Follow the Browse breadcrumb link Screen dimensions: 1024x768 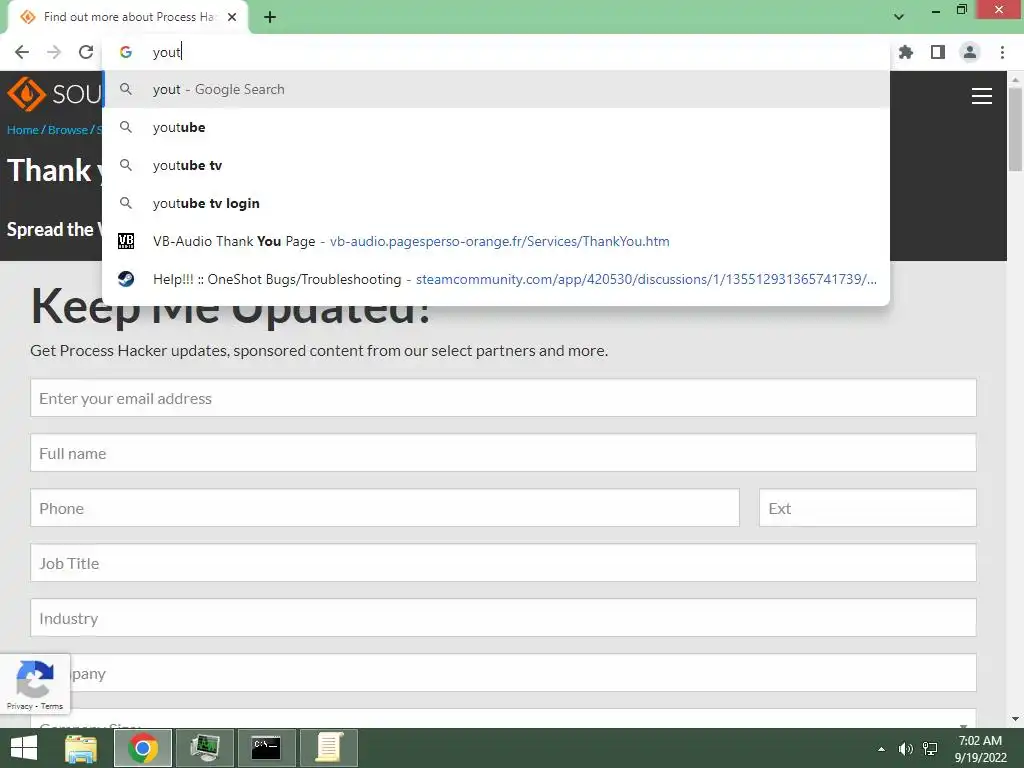click(x=67, y=130)
